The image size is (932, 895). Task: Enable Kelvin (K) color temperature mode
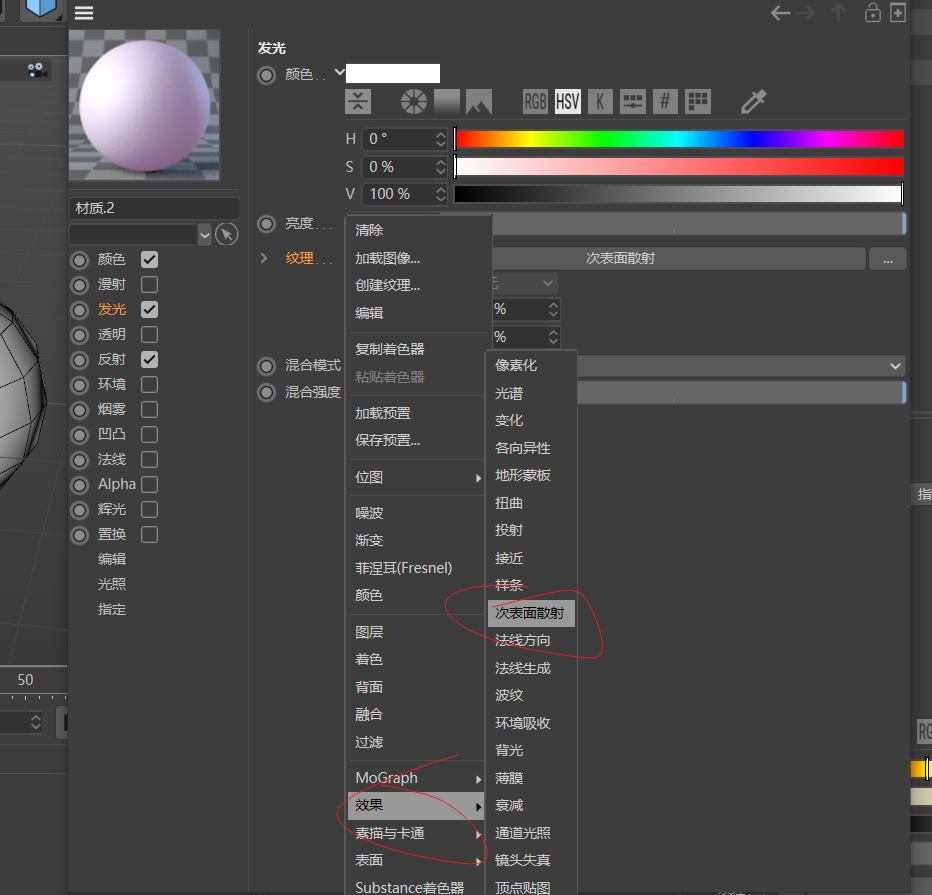[x=600, y=101]
